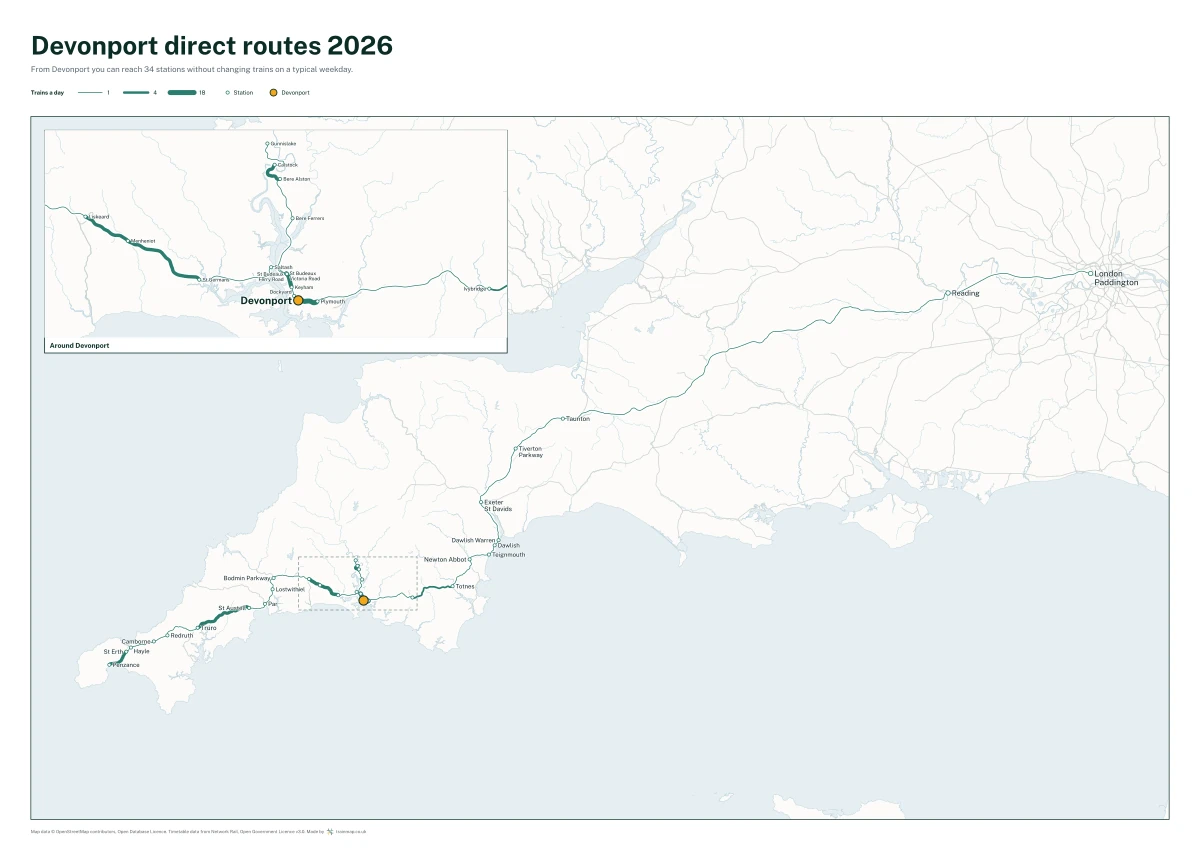Click the Plymouth station label in the inset
This screenshot has width=1200, height=858.
pos(333,301)
